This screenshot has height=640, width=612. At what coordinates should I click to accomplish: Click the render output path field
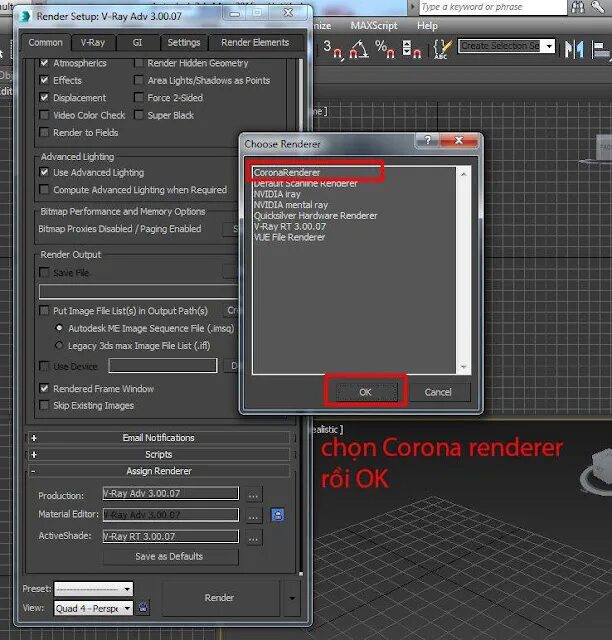click(138, 292)
